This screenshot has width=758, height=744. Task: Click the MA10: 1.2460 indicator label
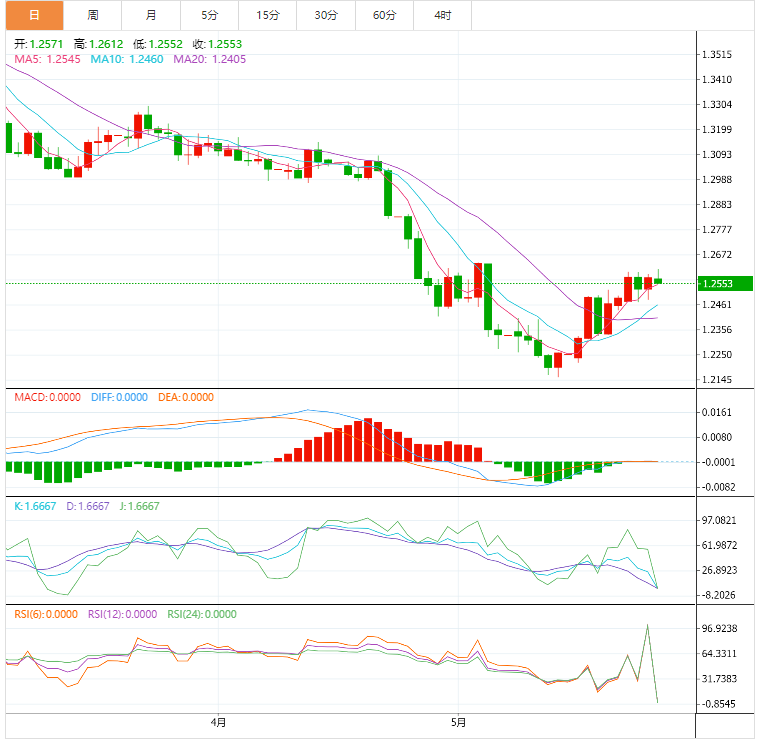point(127,59)
